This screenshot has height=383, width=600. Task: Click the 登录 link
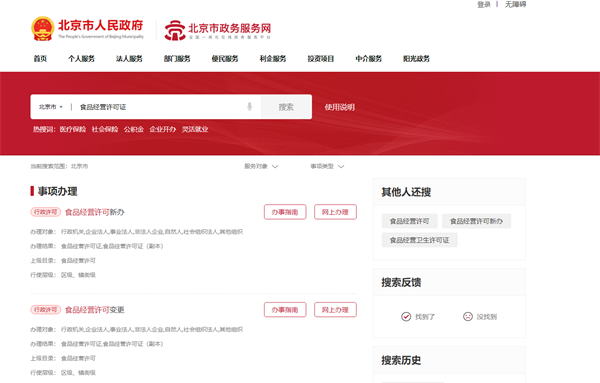pos(484,5)
